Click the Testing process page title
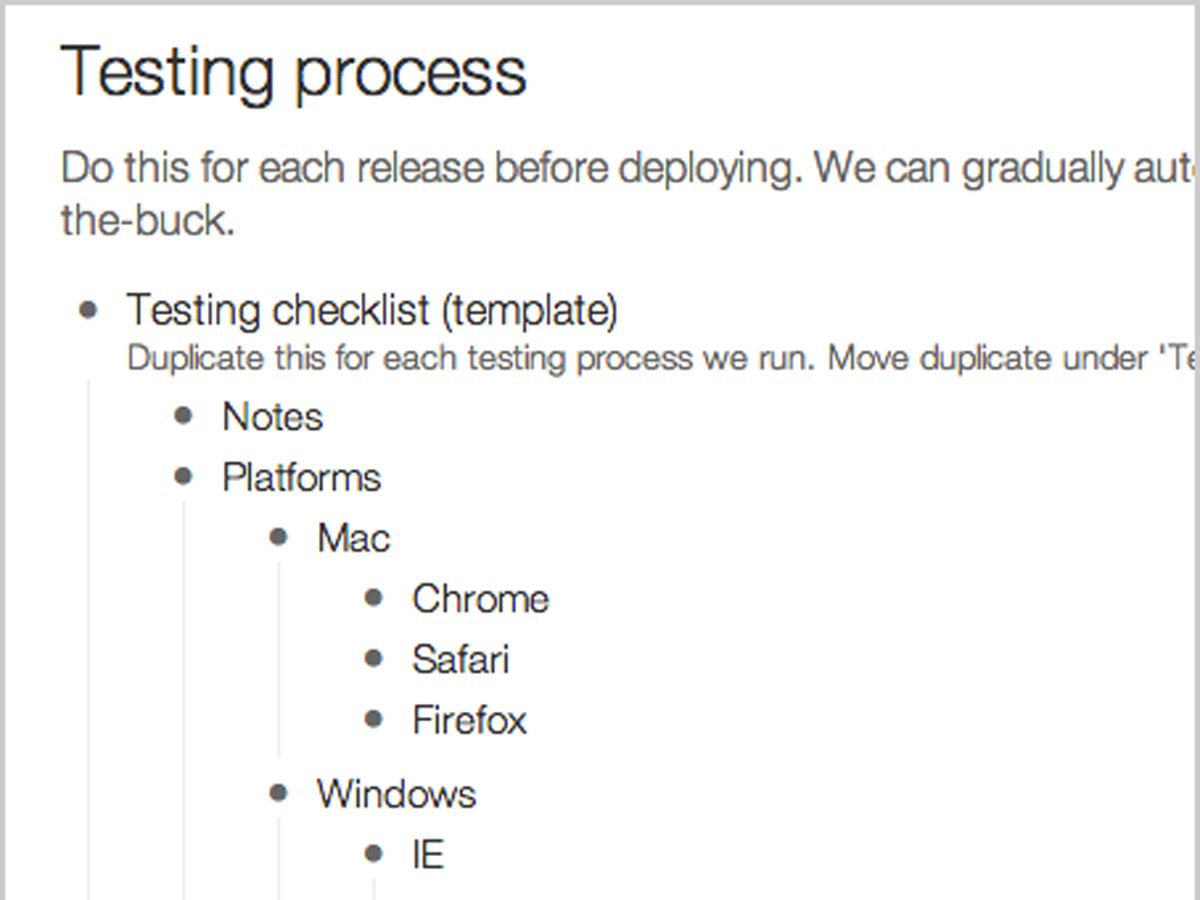 (294, 72)
